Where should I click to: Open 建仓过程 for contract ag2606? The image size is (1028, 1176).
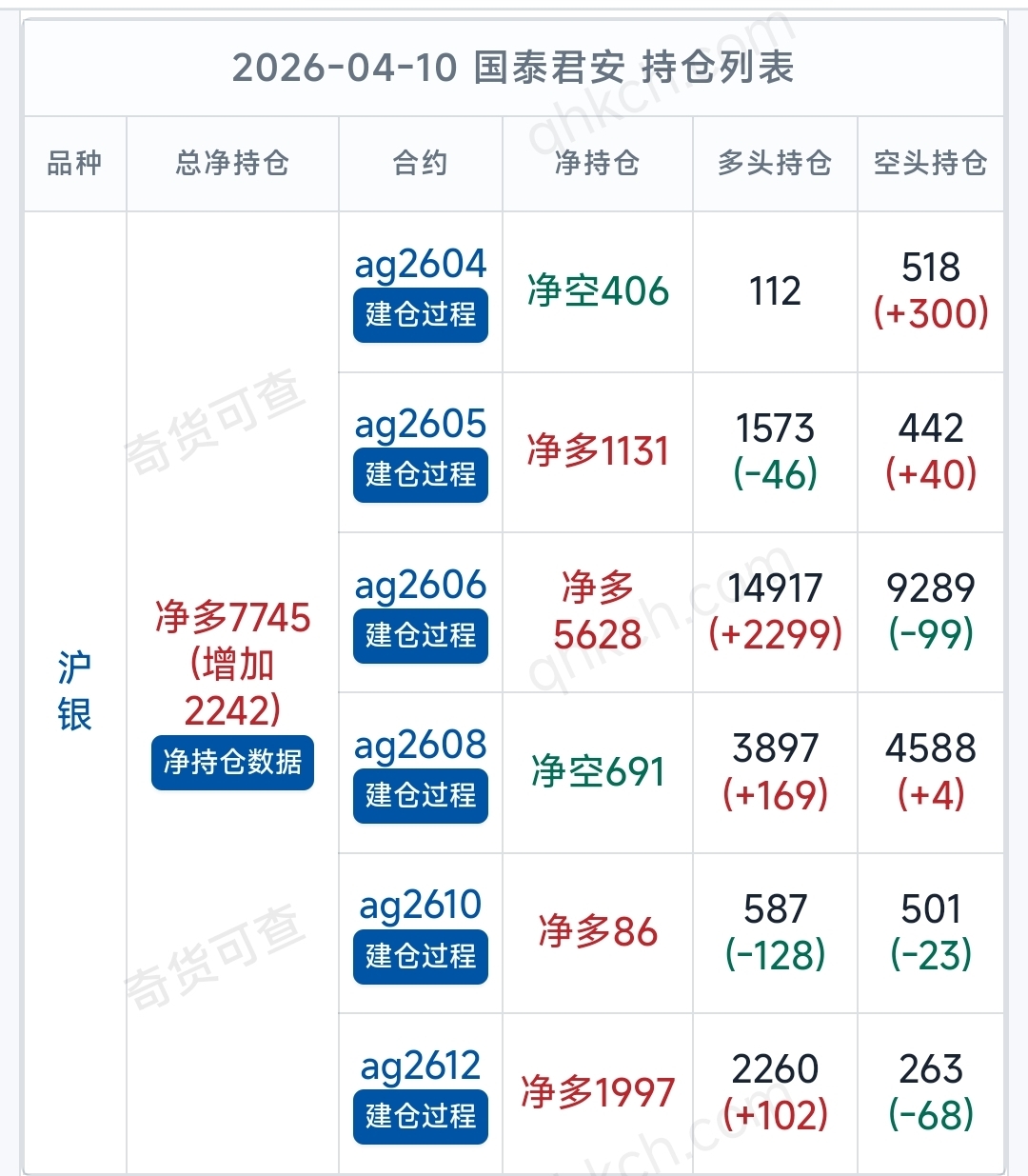tap(420, 635)
